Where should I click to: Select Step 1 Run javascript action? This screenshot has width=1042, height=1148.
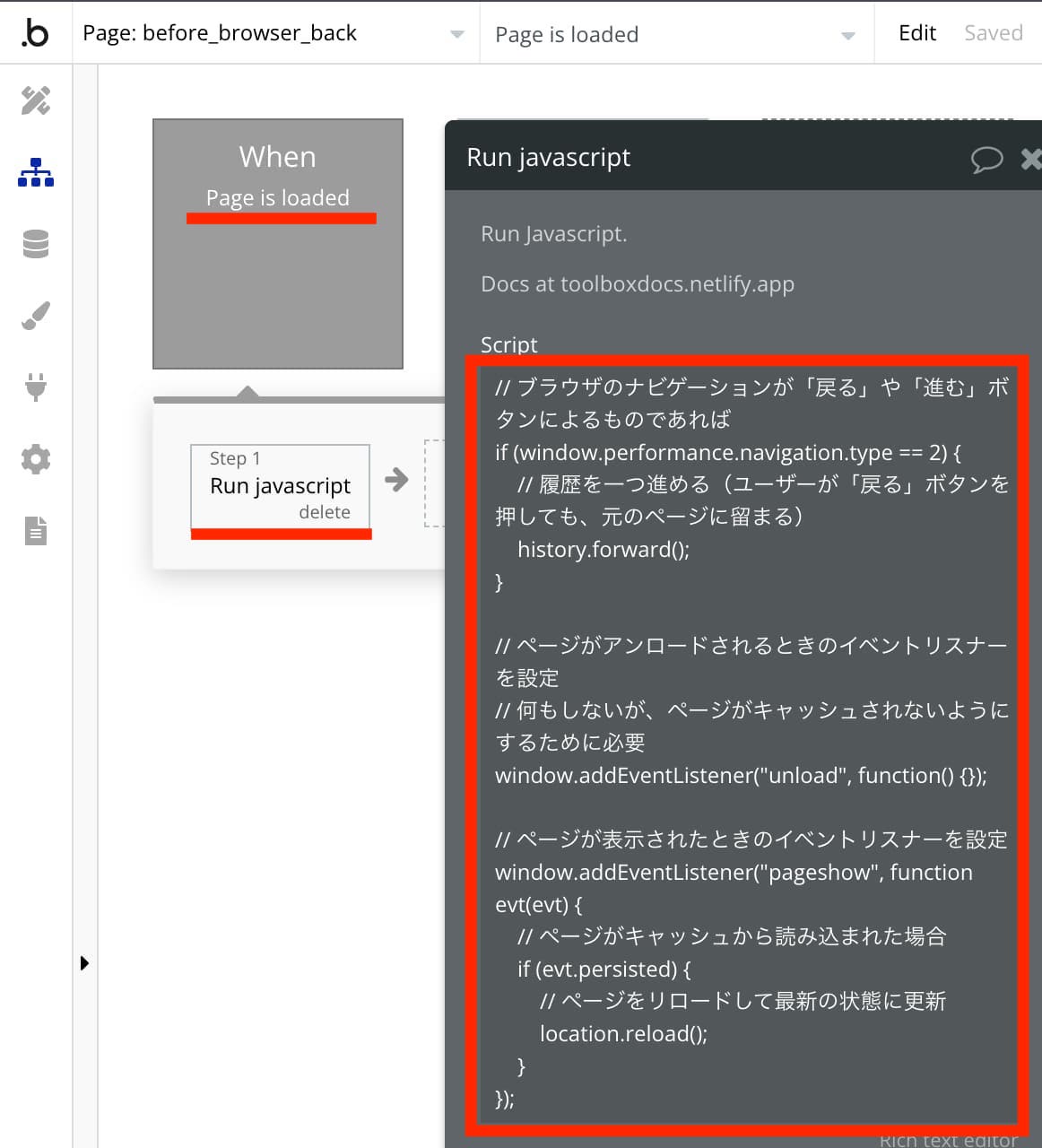(x=280, y=486)
